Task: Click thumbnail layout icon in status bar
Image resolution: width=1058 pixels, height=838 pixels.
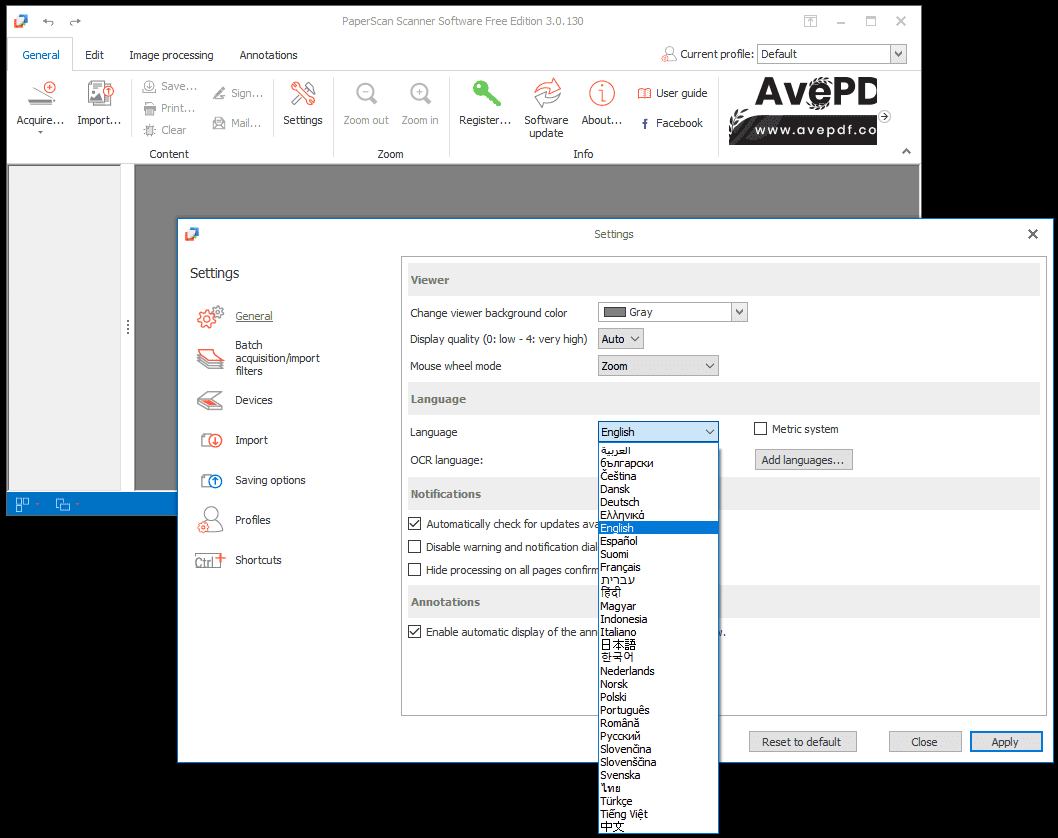Action: (22, 504)
